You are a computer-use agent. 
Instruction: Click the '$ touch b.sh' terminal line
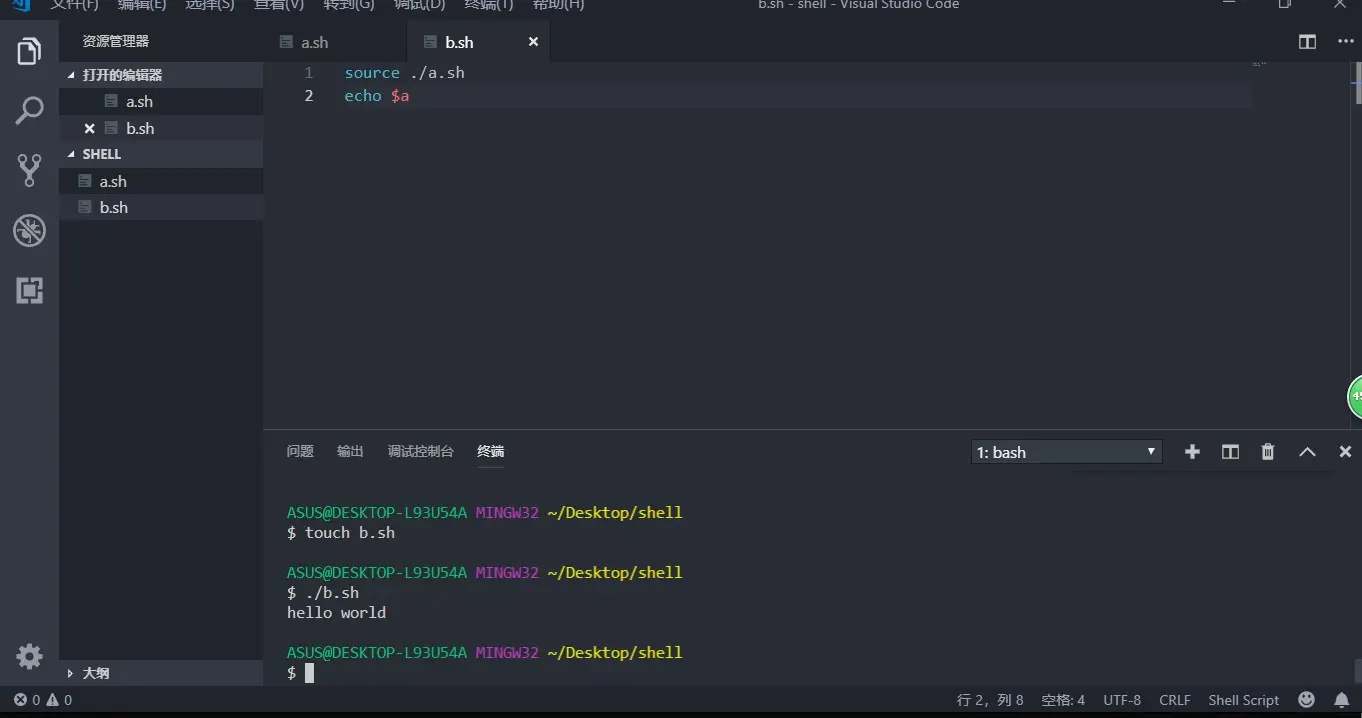coord(341,532)
